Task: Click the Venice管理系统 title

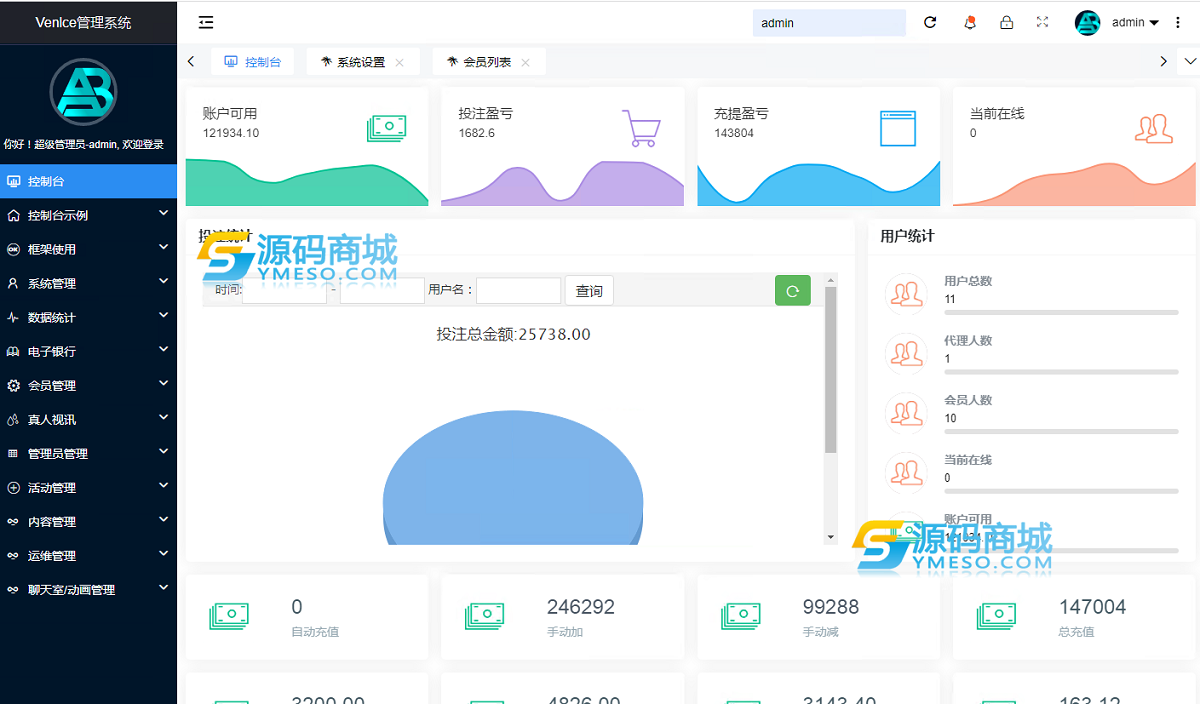Action: [83, 22]
